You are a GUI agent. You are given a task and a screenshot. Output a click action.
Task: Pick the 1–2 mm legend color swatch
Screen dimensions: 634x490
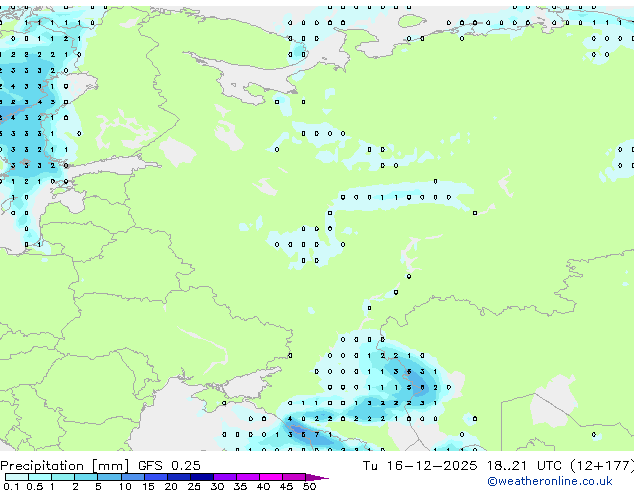(x=63, y=477)
